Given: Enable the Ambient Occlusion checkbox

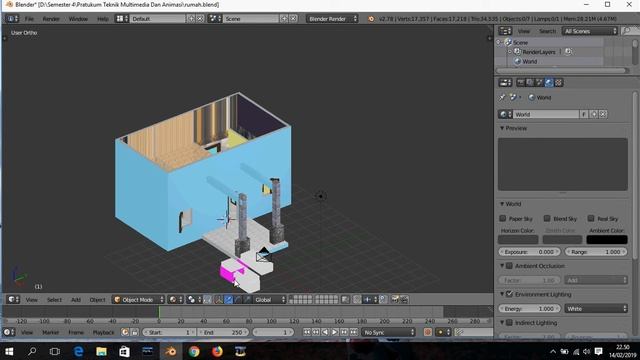Looking at the screenshot, I should [509, 266].
